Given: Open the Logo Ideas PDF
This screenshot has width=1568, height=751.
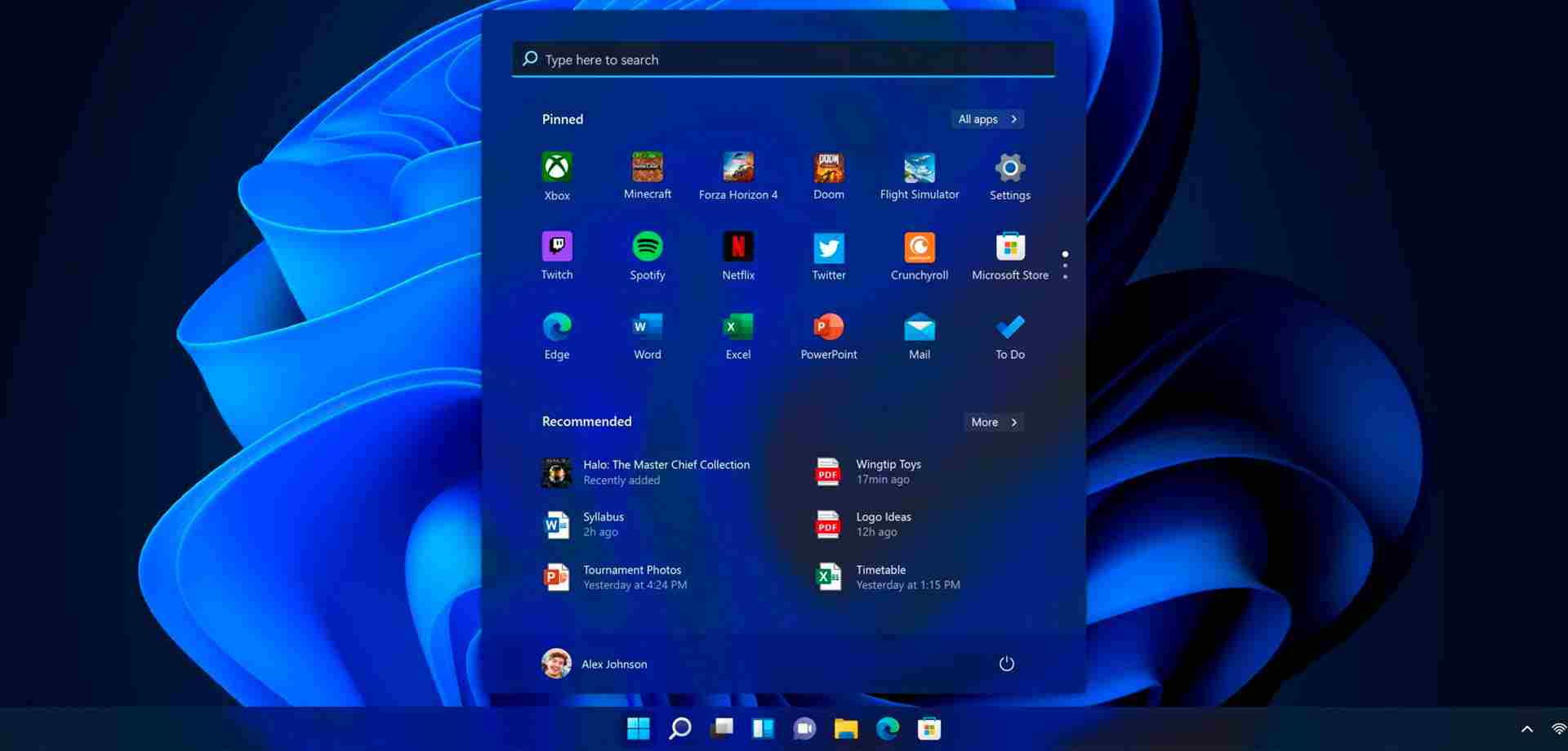Looking at the screenshot, I should tap(864, 525).
